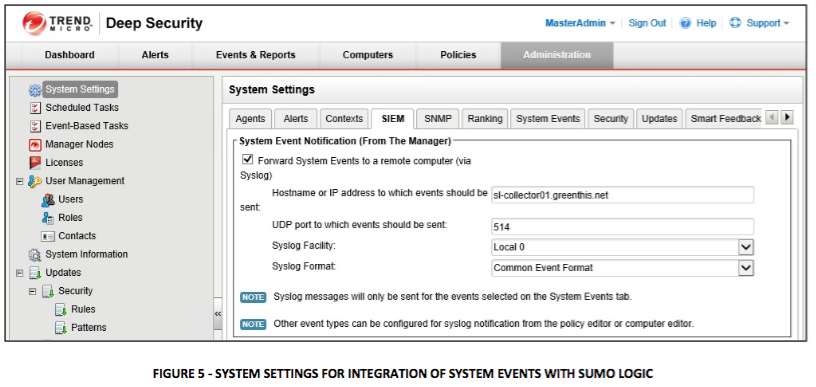Switch to the Agents settings tab
The width and height of the screenshot is (816, 387).
pyautogui.click(x=250, y=119)
